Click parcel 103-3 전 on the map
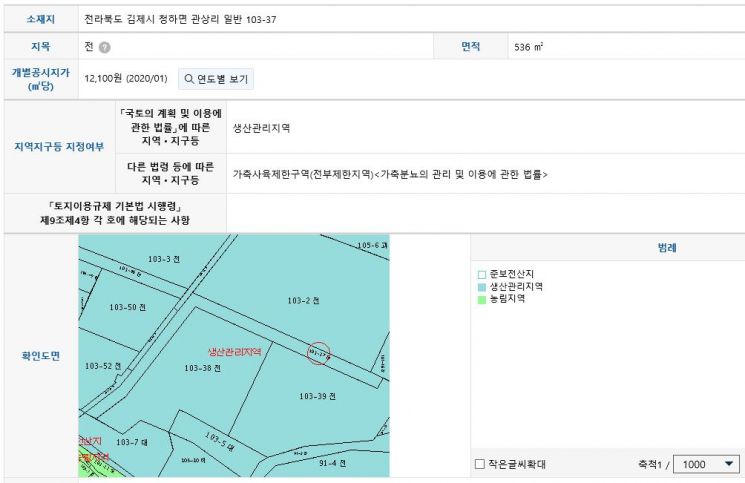The height and width of the screenshot is (483, 745). [x=164, y=259]
